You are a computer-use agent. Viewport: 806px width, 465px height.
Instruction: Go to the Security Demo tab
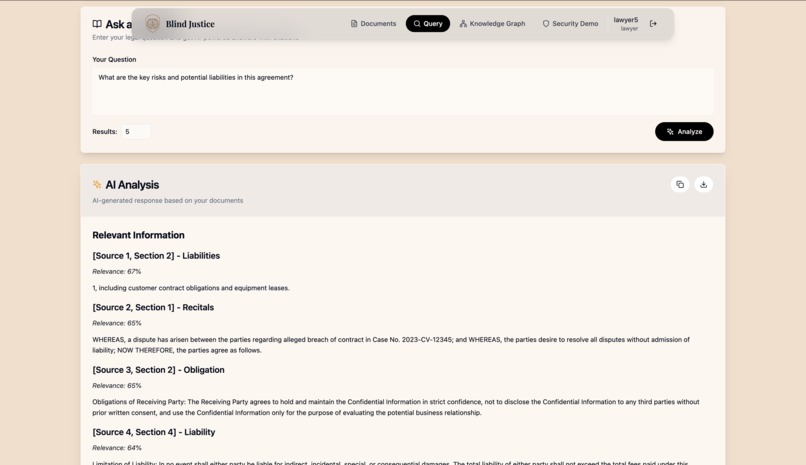pyautogui.click(x=570, y=24)
